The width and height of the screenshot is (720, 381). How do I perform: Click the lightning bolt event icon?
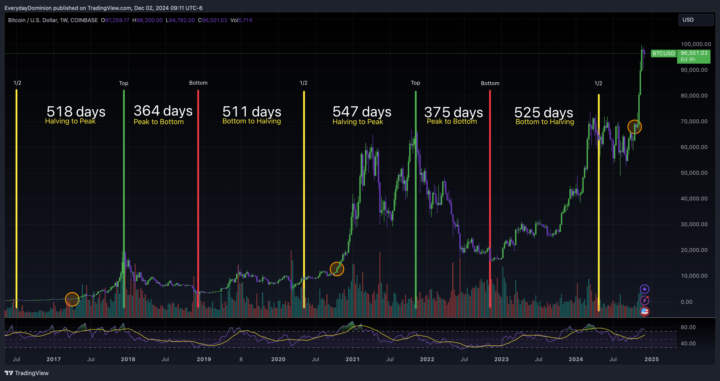coord(645,301)
